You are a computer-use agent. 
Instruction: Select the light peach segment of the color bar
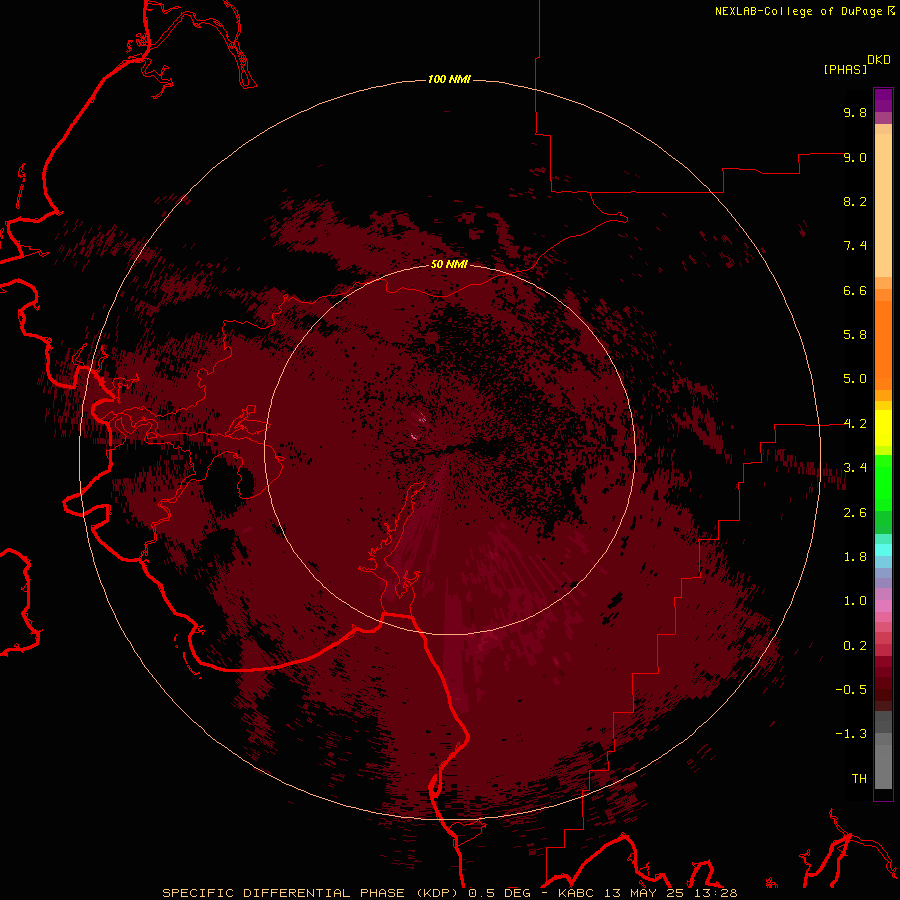[x=883, y=205]
